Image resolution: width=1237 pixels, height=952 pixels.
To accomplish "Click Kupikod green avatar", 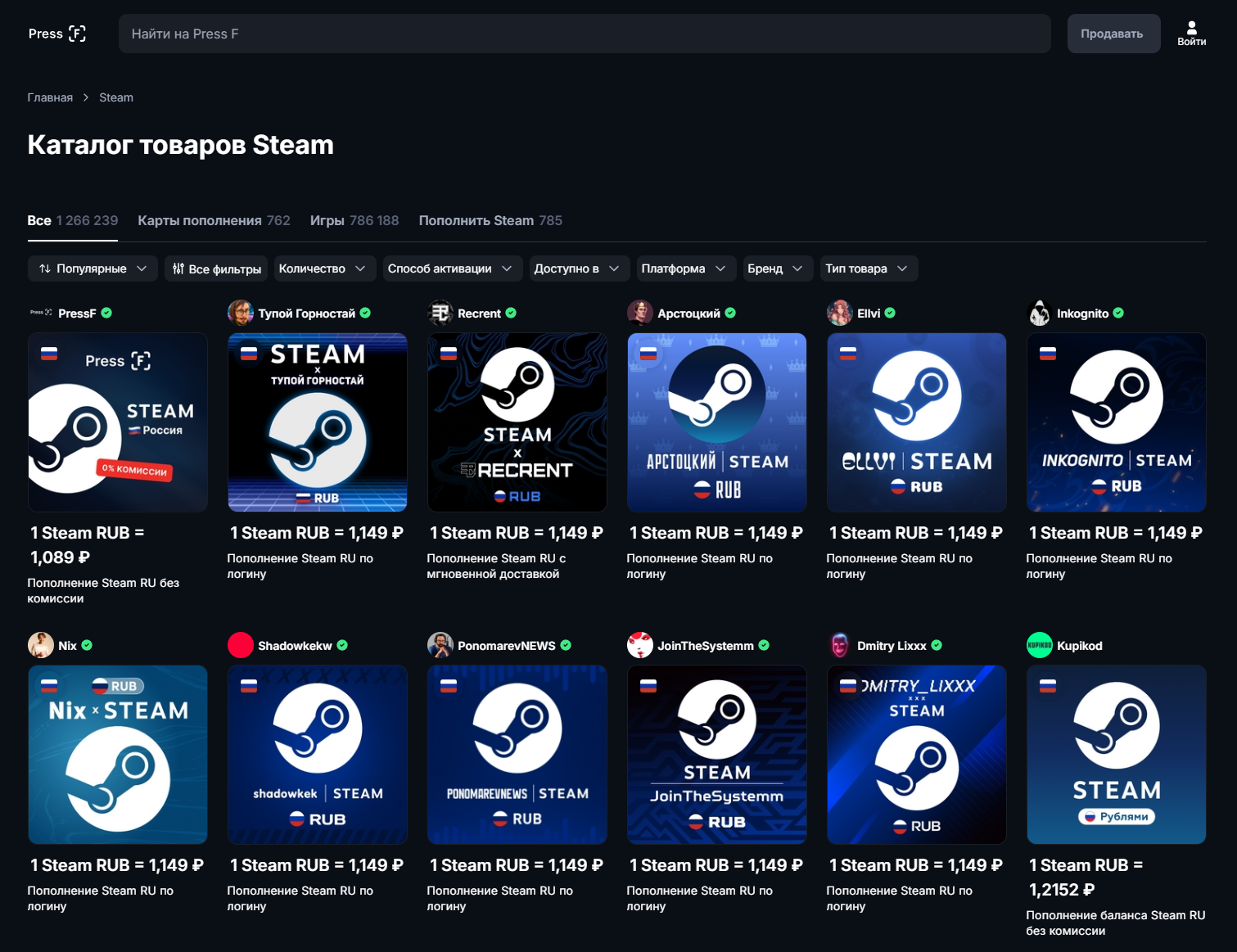I will (1040, 645).
